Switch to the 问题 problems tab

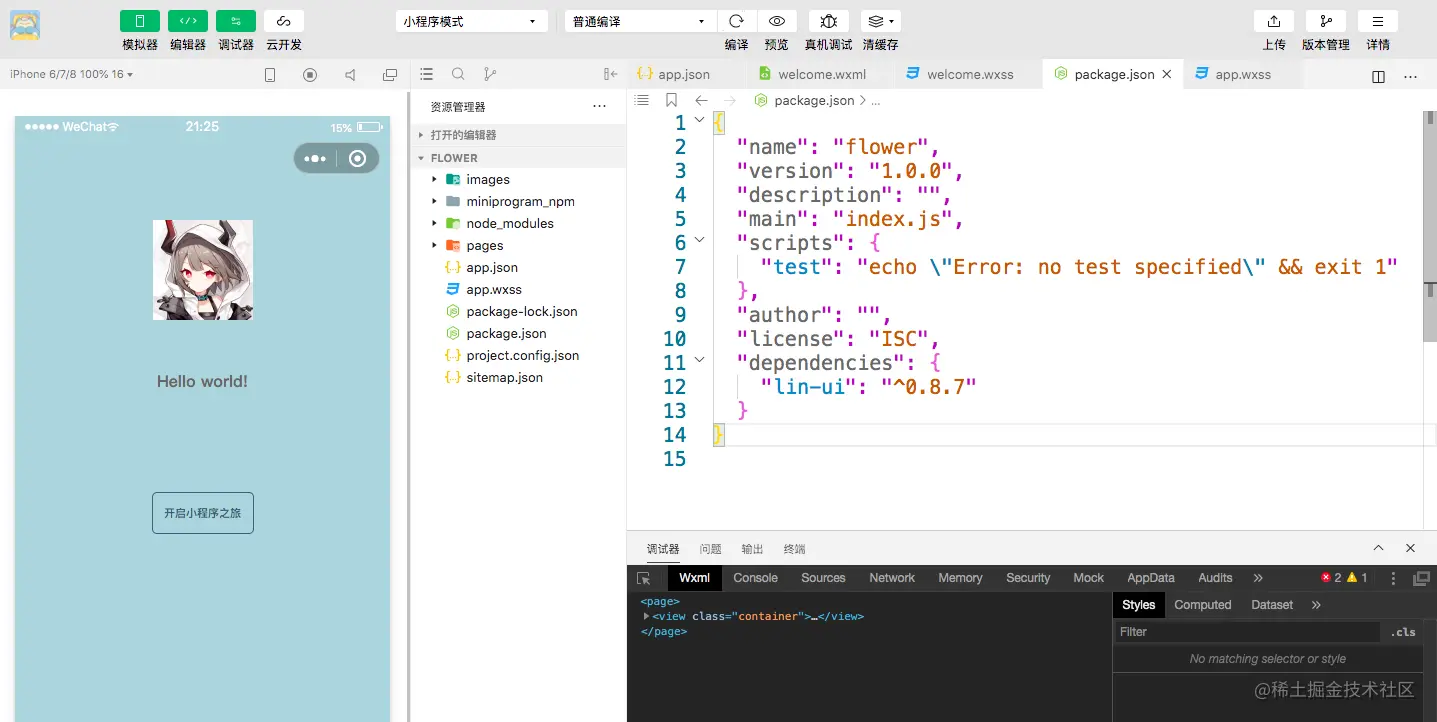click(x=710, y=549)
